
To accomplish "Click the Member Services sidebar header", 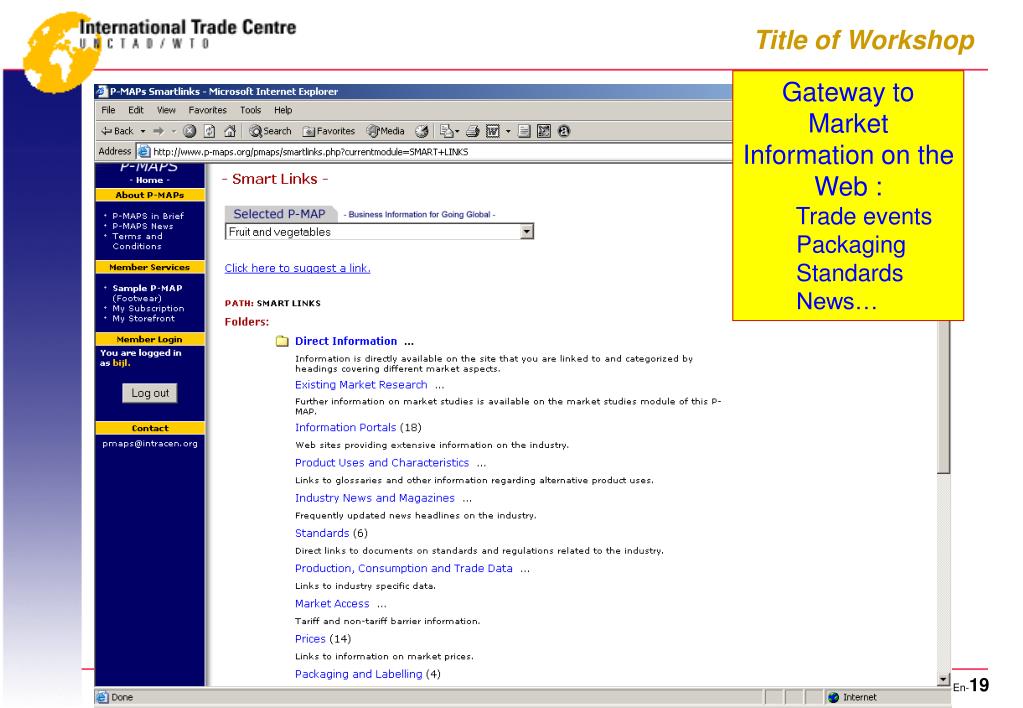I will pyautogui.click(x=150, y=268).
